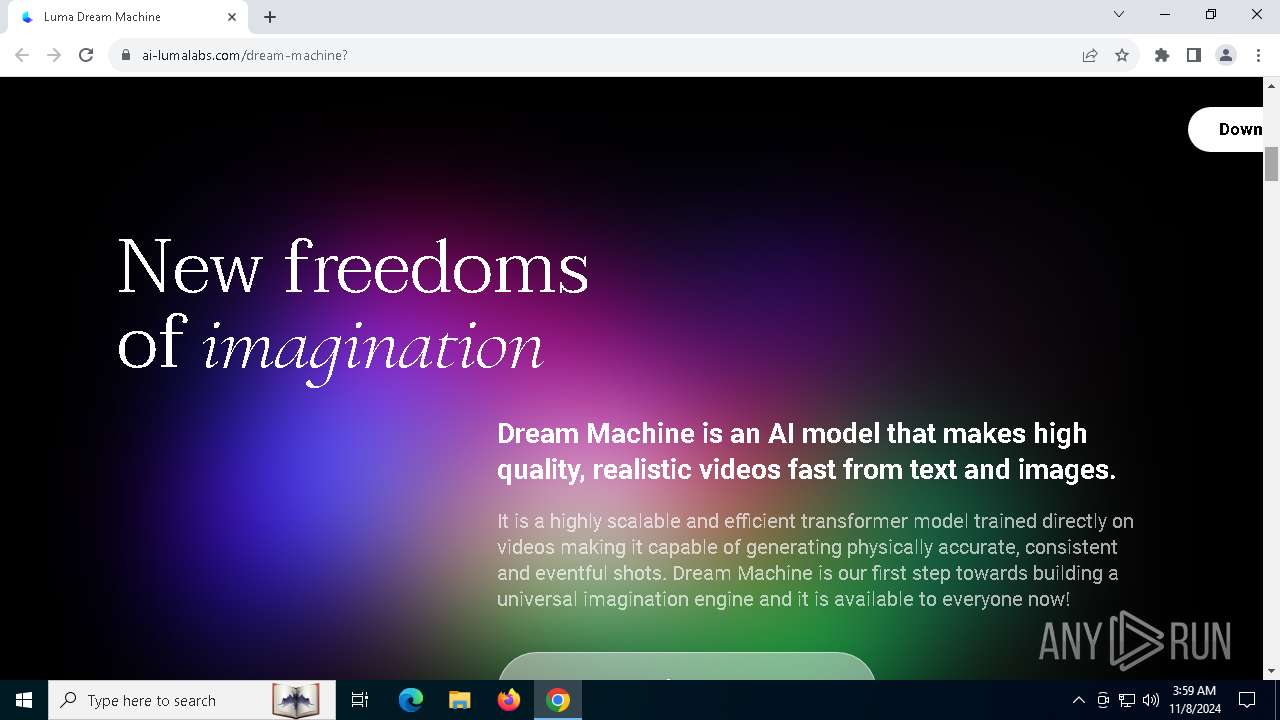Open a new tab with plus button

[270, 17]
